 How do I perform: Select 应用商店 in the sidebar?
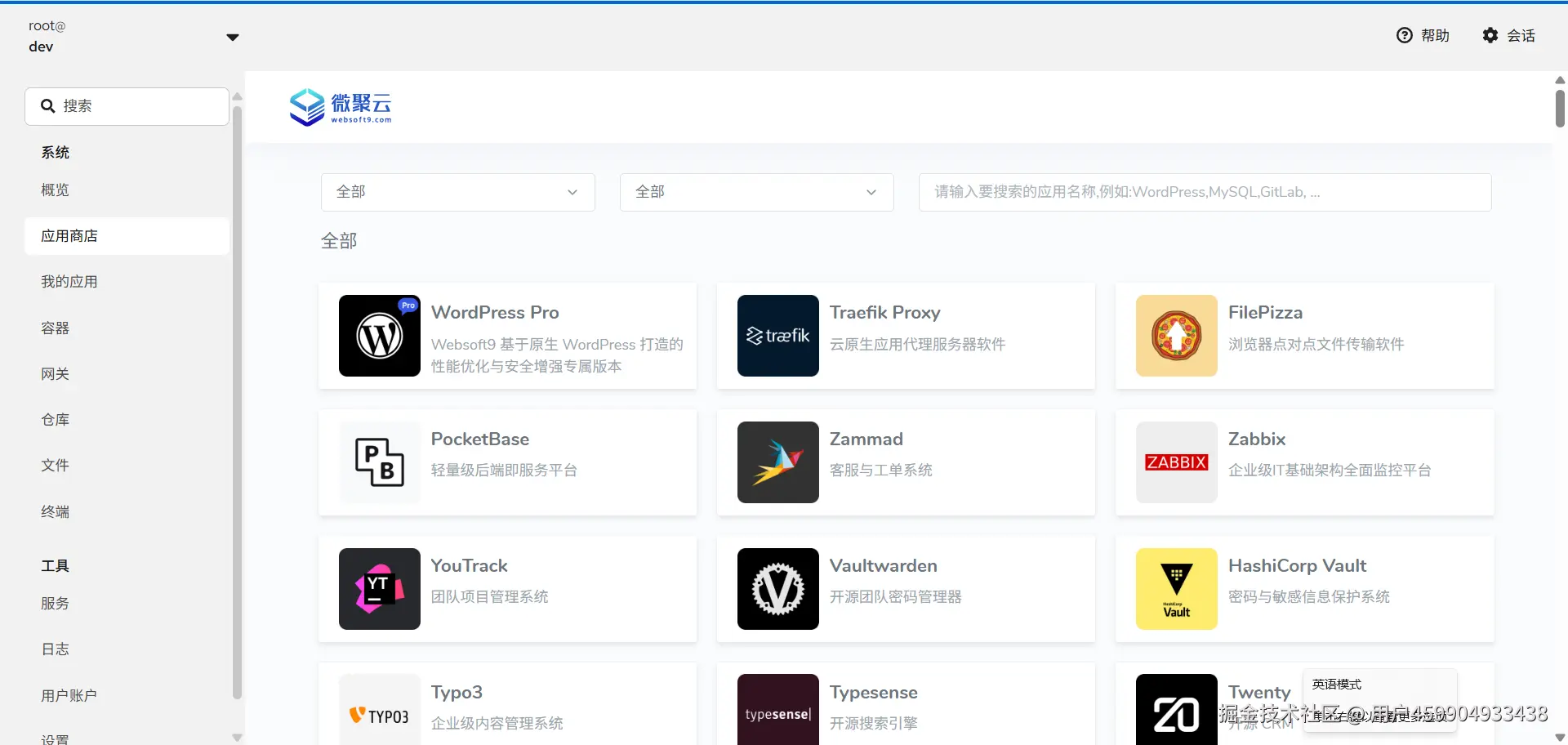pyautogui.click(x=127, y=236)
